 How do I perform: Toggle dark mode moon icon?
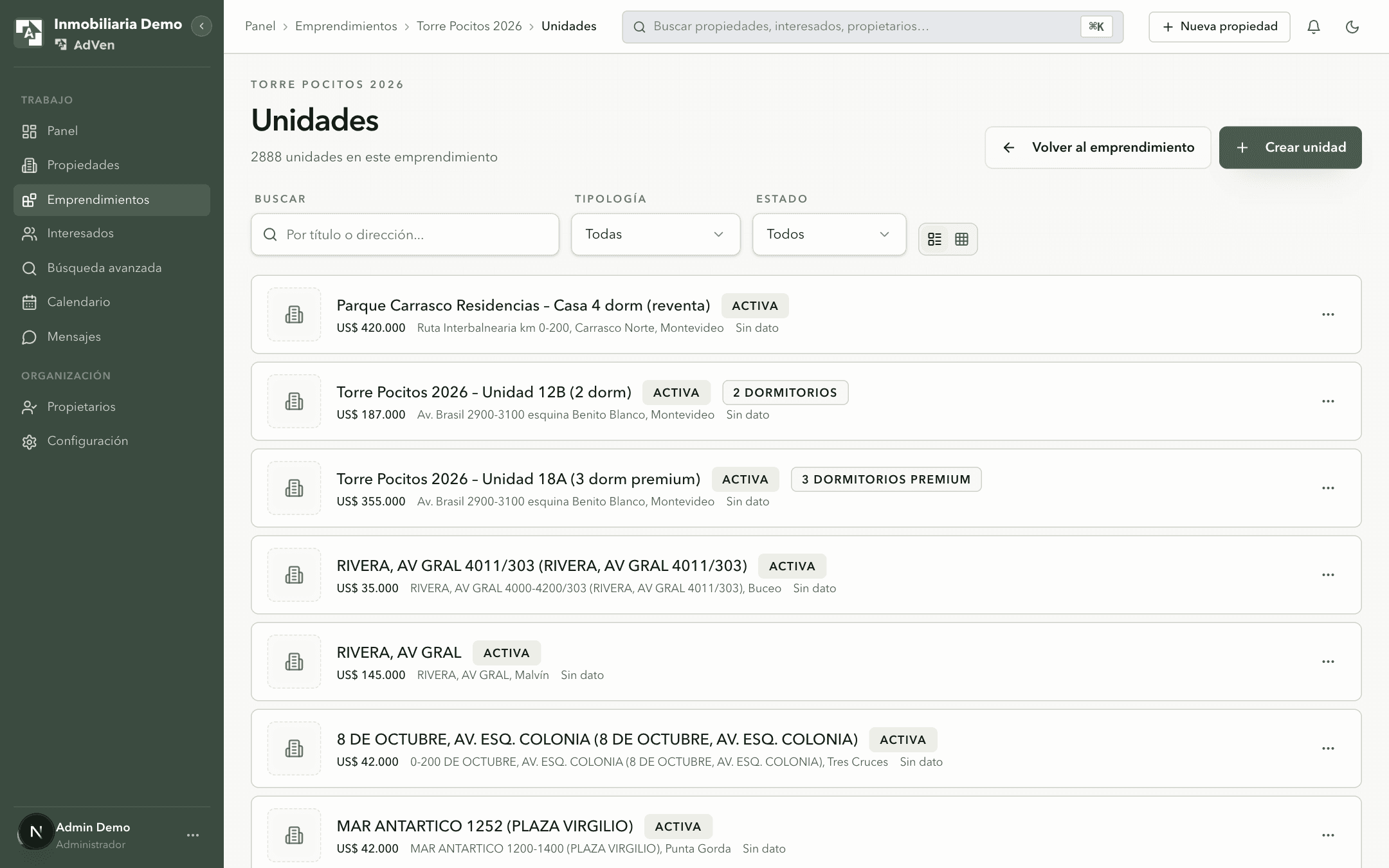point(1352,26)
